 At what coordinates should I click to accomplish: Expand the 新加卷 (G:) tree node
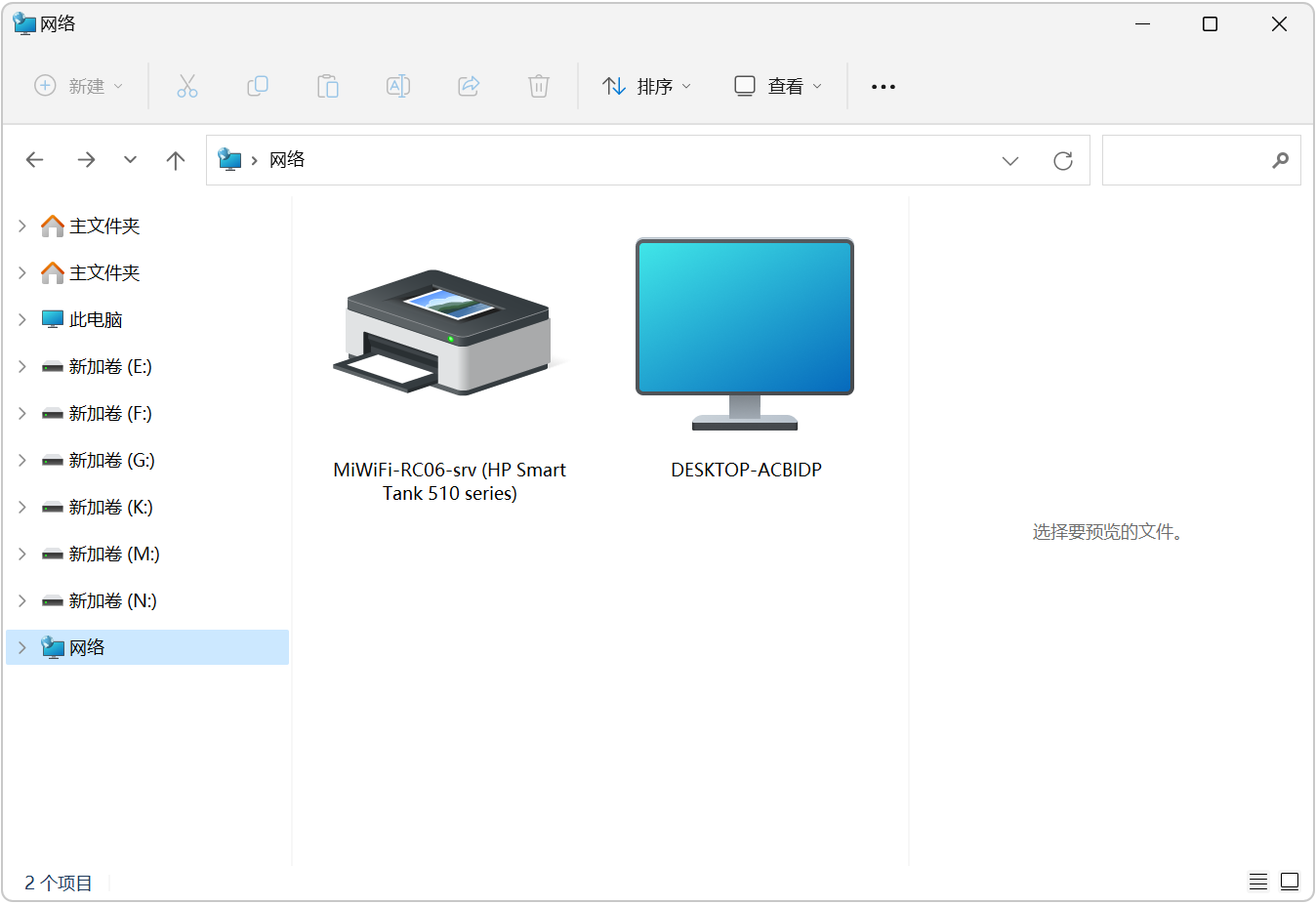click(x=22, y=460)
